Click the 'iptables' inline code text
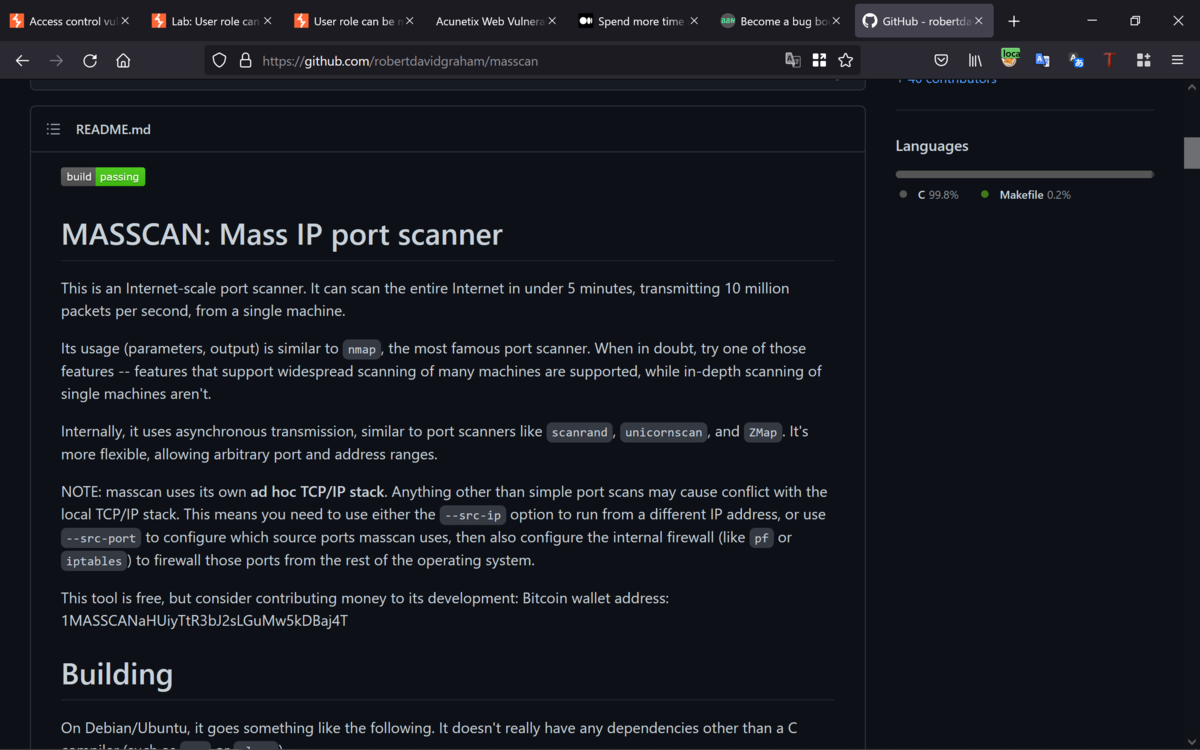 tap(94, 561)
